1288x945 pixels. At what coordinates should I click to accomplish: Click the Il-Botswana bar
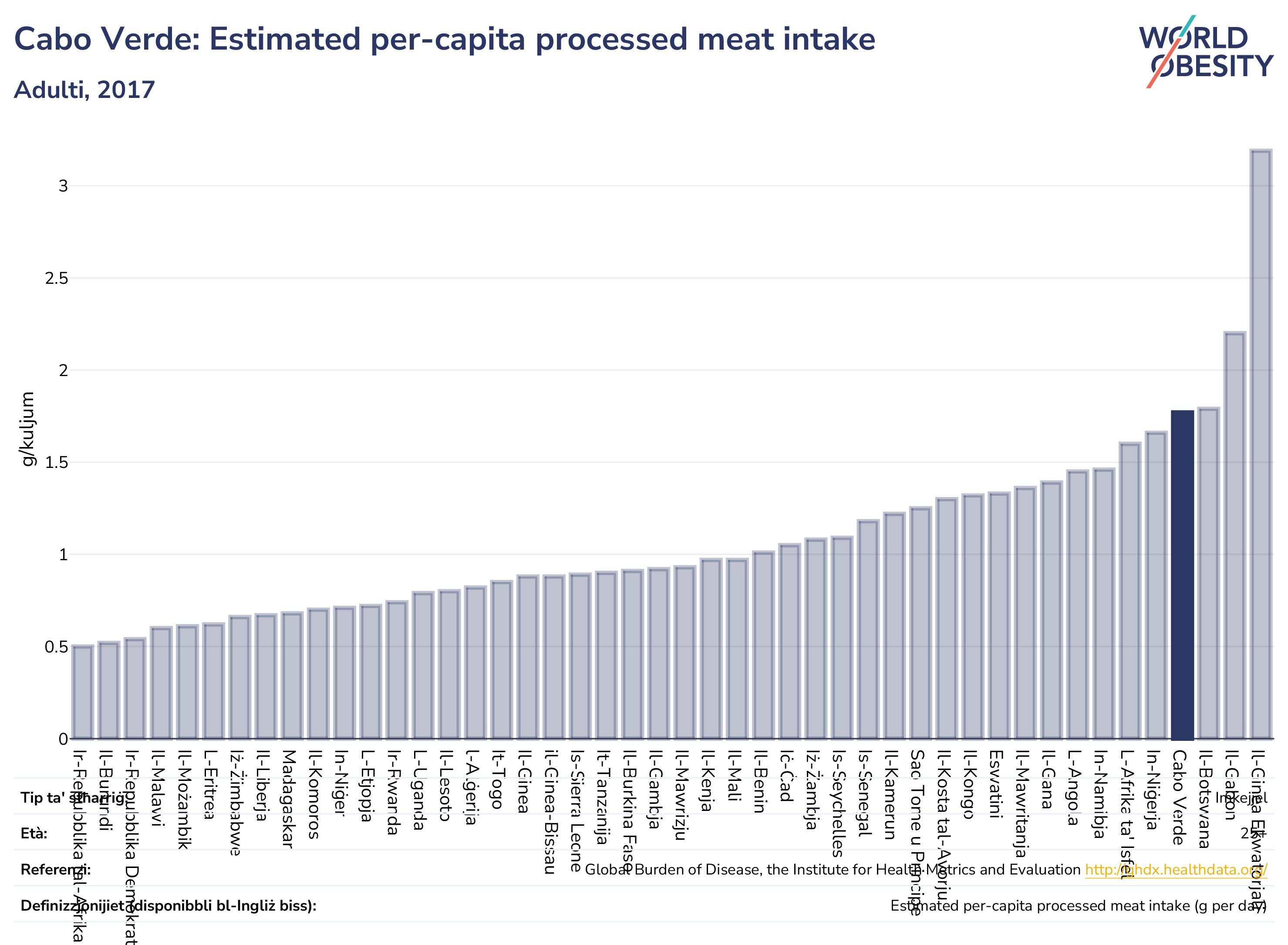click(x=1208, y=573)
